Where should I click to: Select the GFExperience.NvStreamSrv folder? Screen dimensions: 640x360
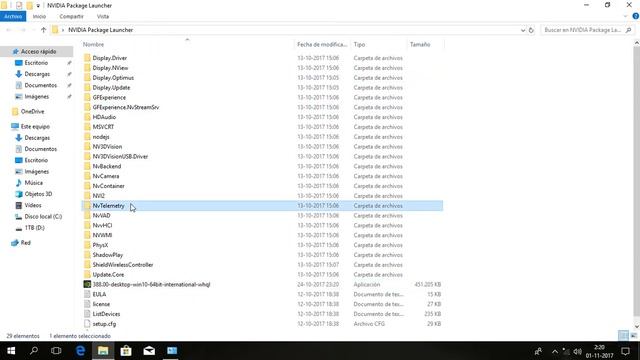click(x=126, y=107)
